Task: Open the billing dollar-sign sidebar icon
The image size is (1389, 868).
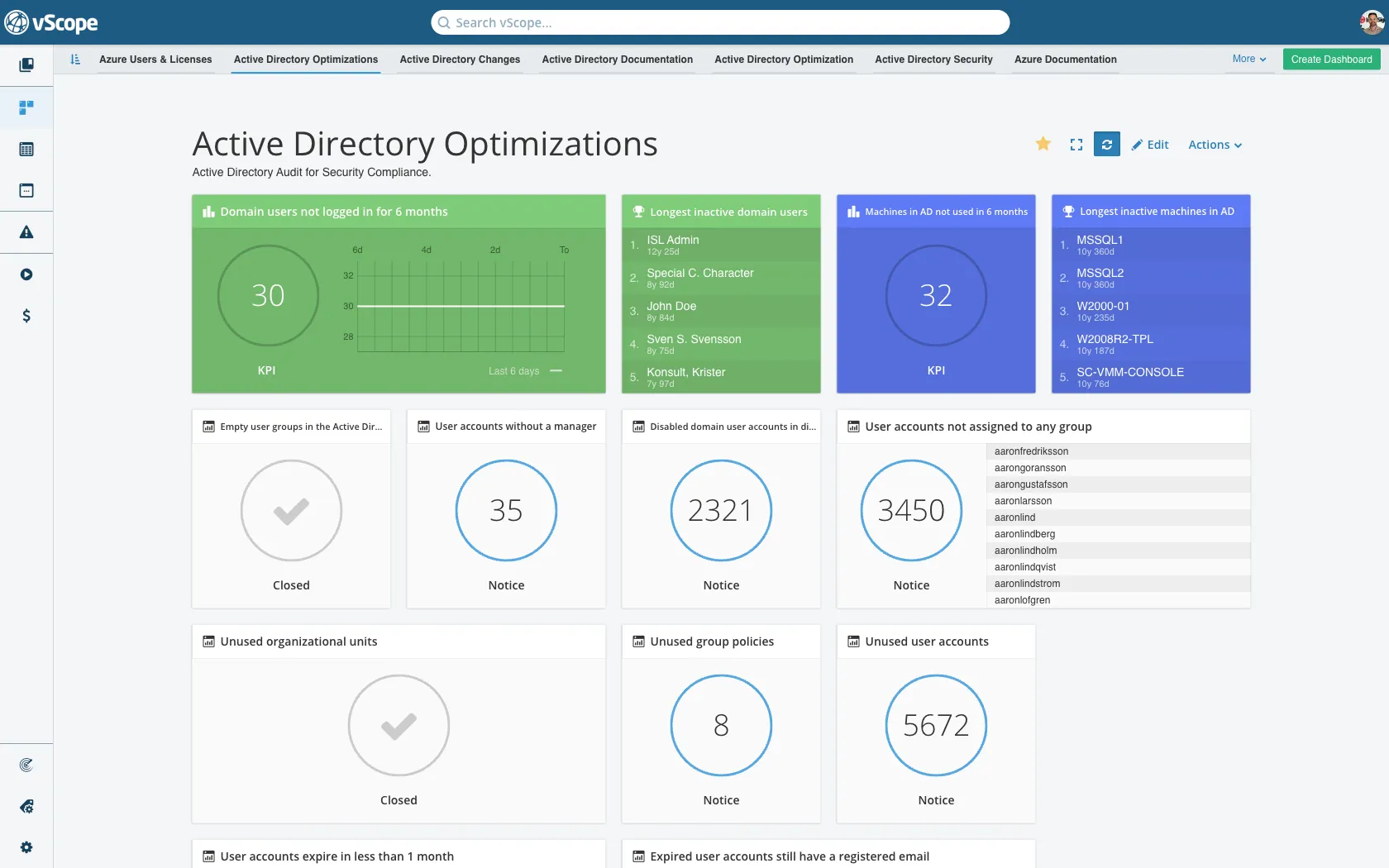Action: pos(26,316)
